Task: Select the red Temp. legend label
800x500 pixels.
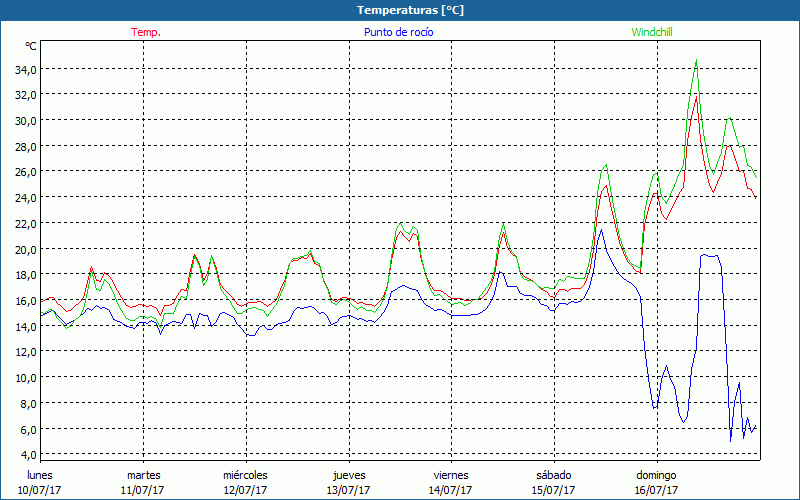Action: pyautogui.click(x=146, y=32)
